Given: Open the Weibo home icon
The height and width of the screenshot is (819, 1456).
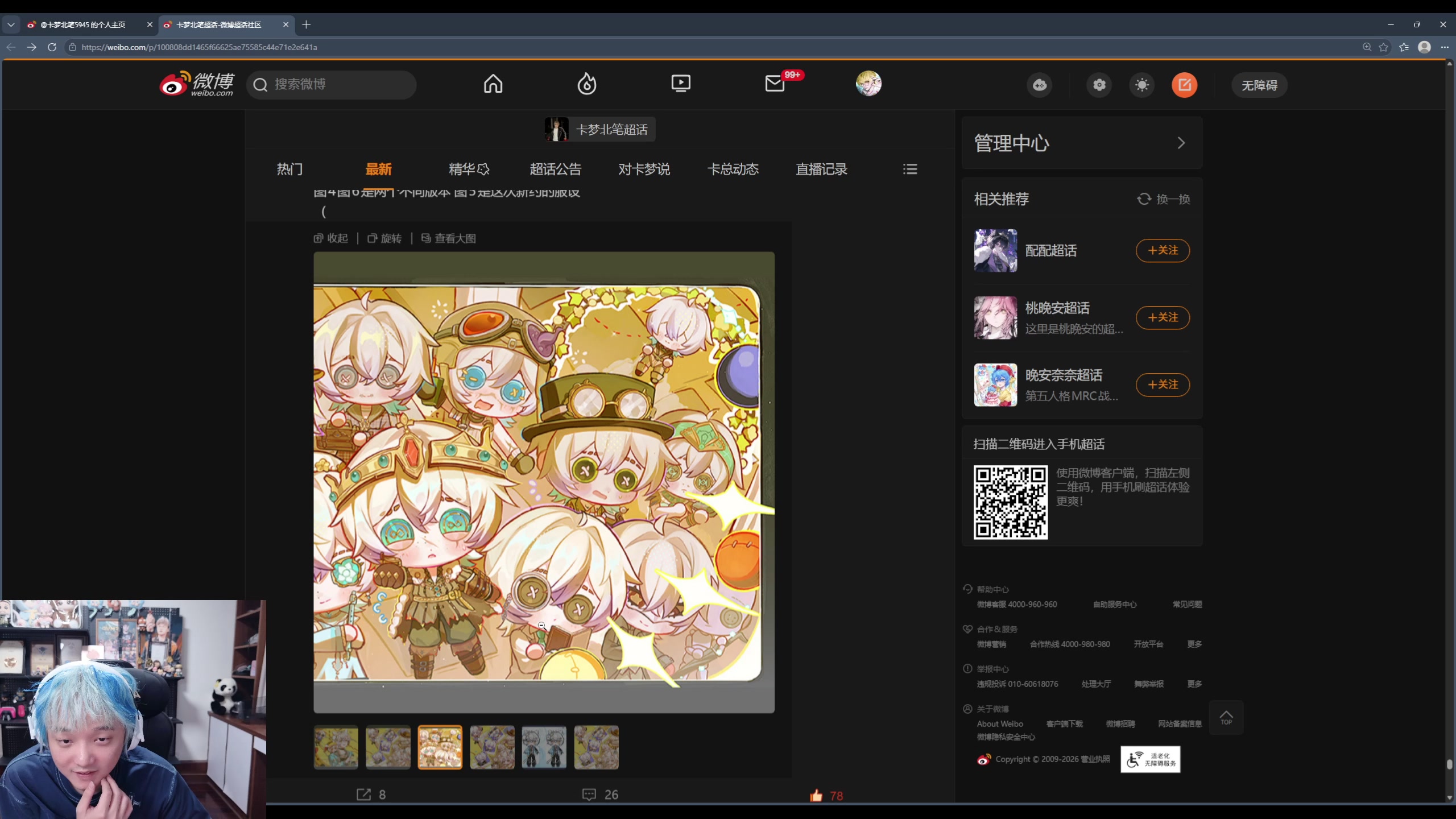Looking at the screenshot, I should click(x=493, y=84).
